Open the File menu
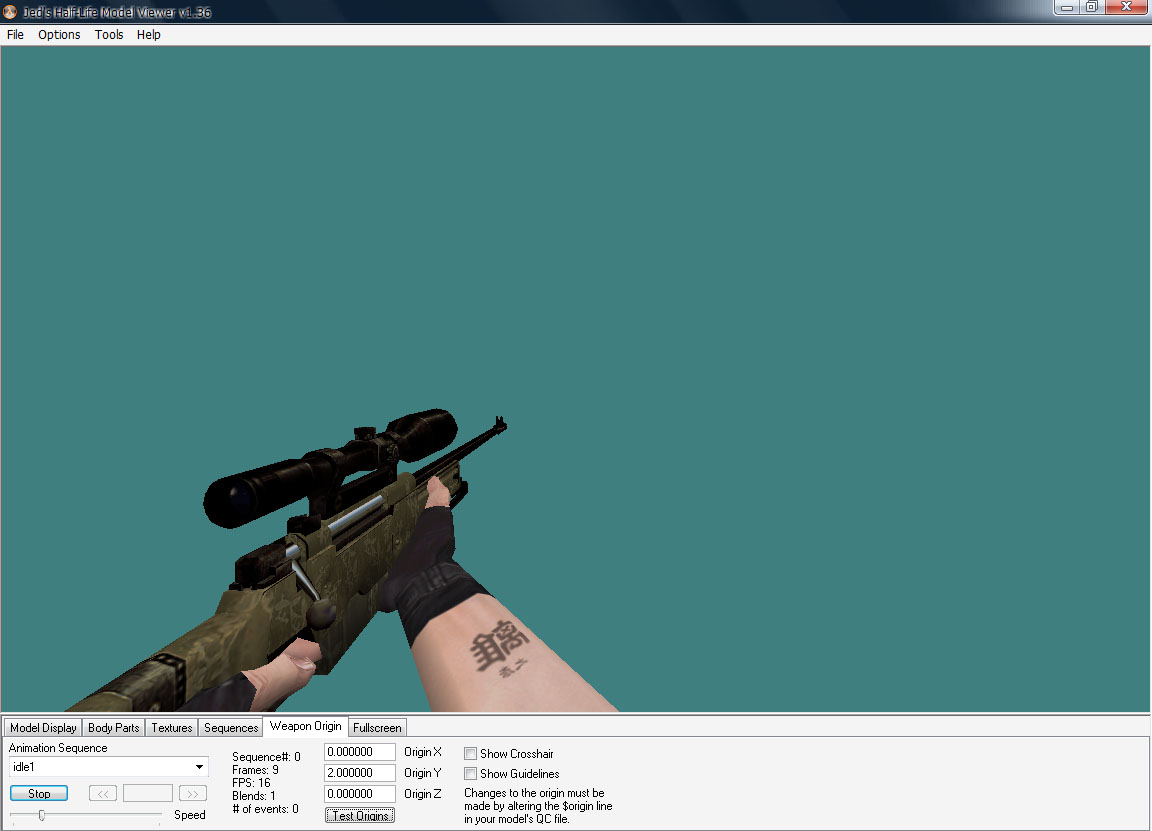The image size is (1152, 831). 15,35
